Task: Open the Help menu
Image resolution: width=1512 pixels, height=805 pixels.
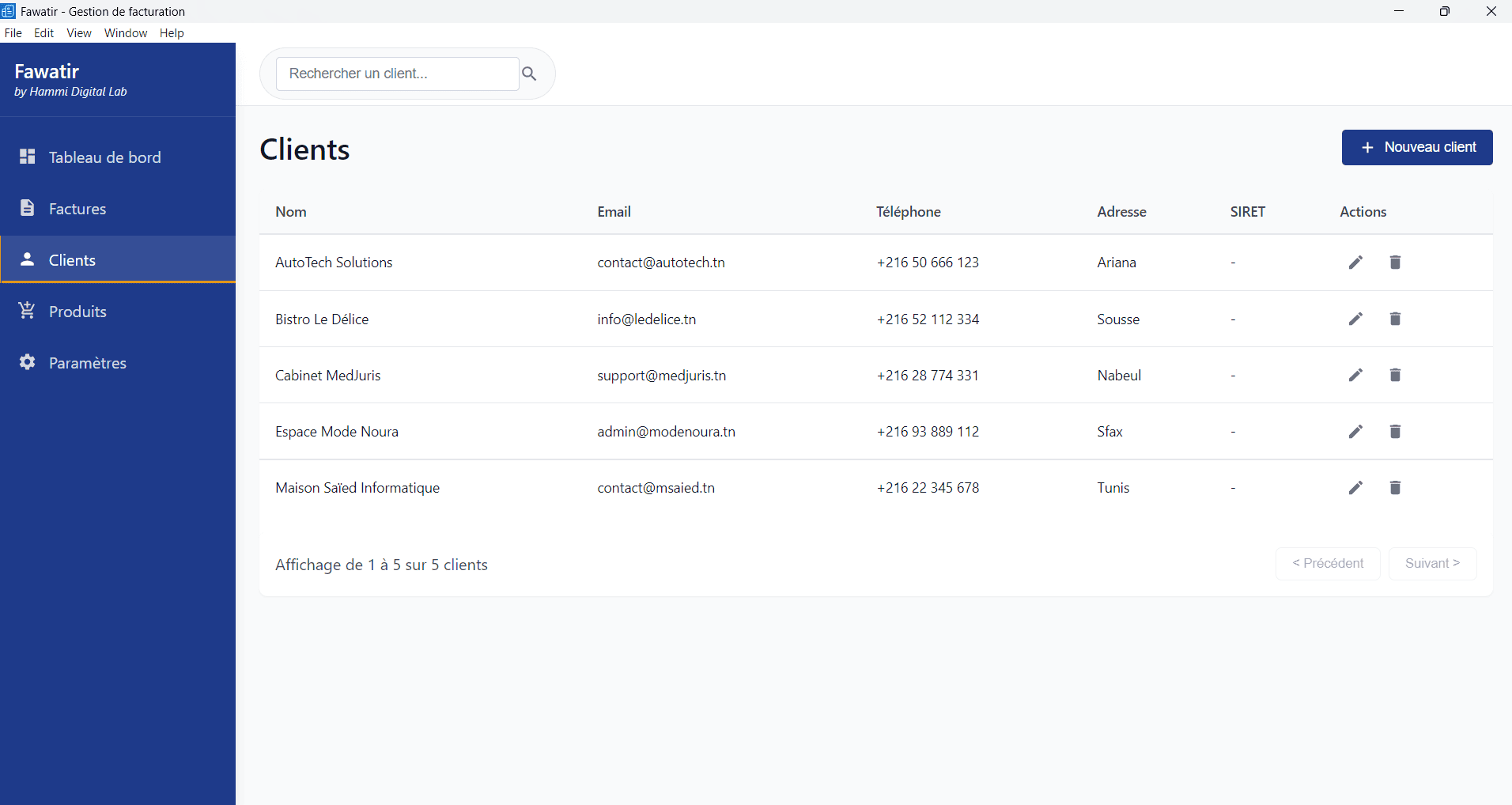Action: pos(172,33)
